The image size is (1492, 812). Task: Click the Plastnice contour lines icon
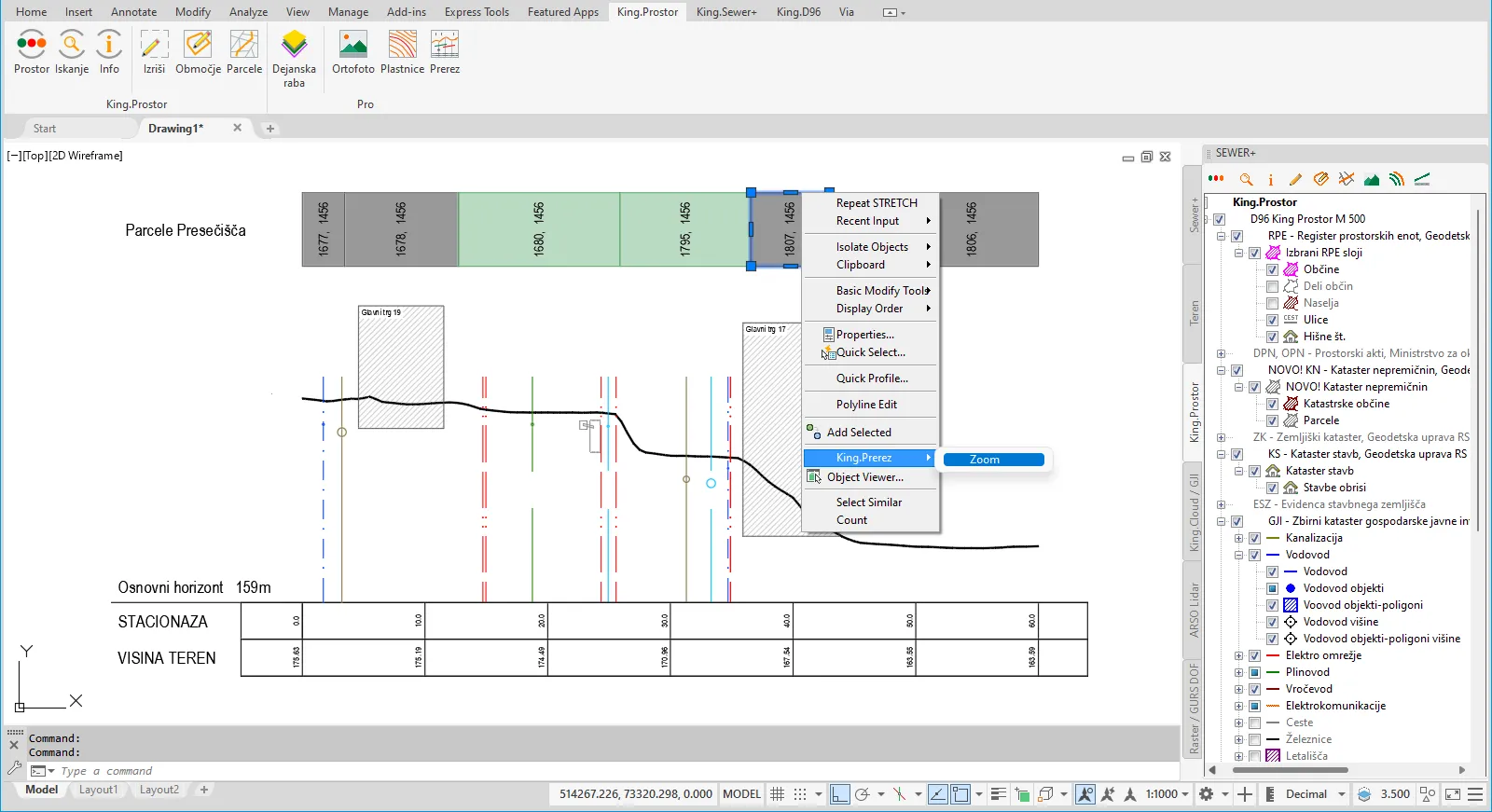pyautogui.click(x=402, y=45)
